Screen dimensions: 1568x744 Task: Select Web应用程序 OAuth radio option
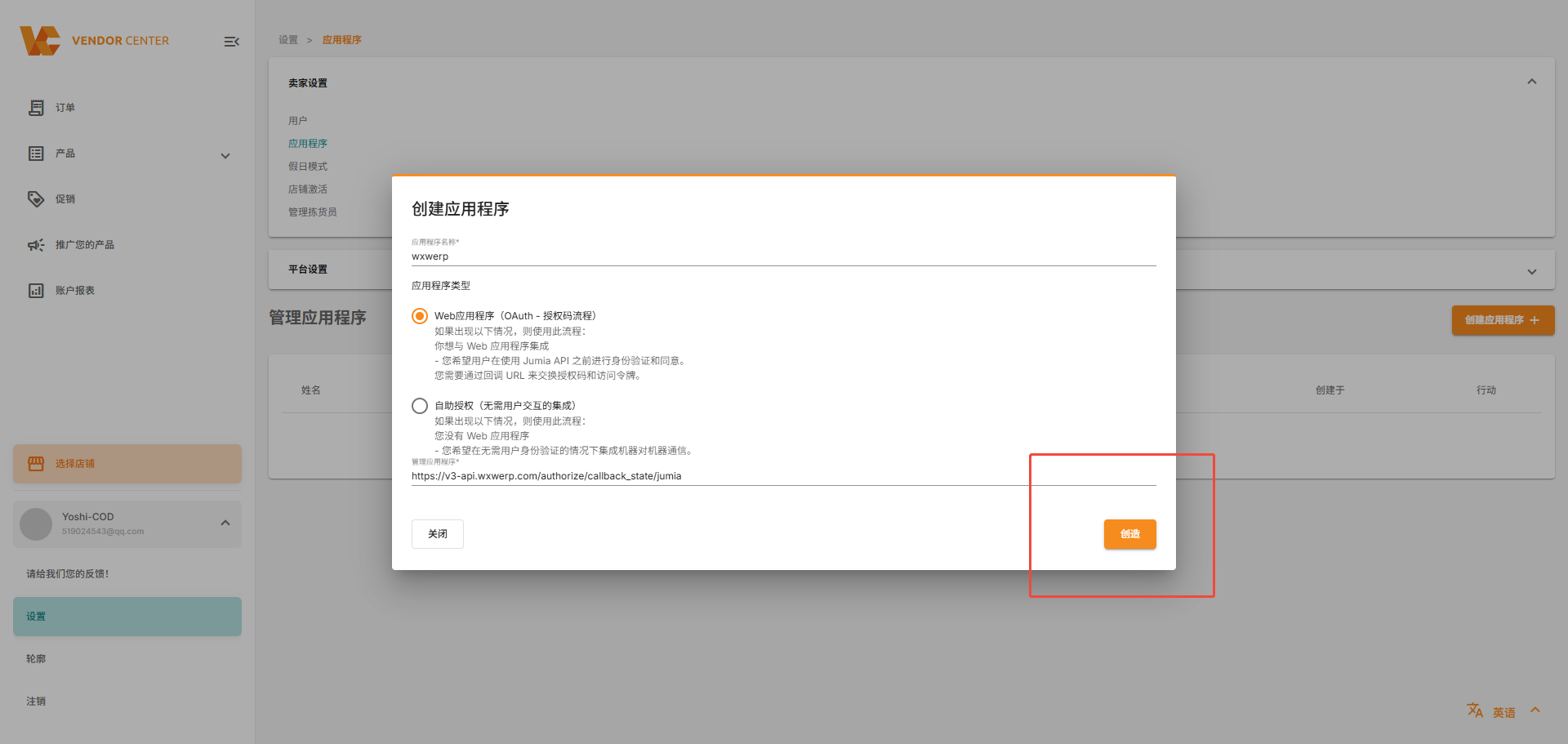coord(420,316)
